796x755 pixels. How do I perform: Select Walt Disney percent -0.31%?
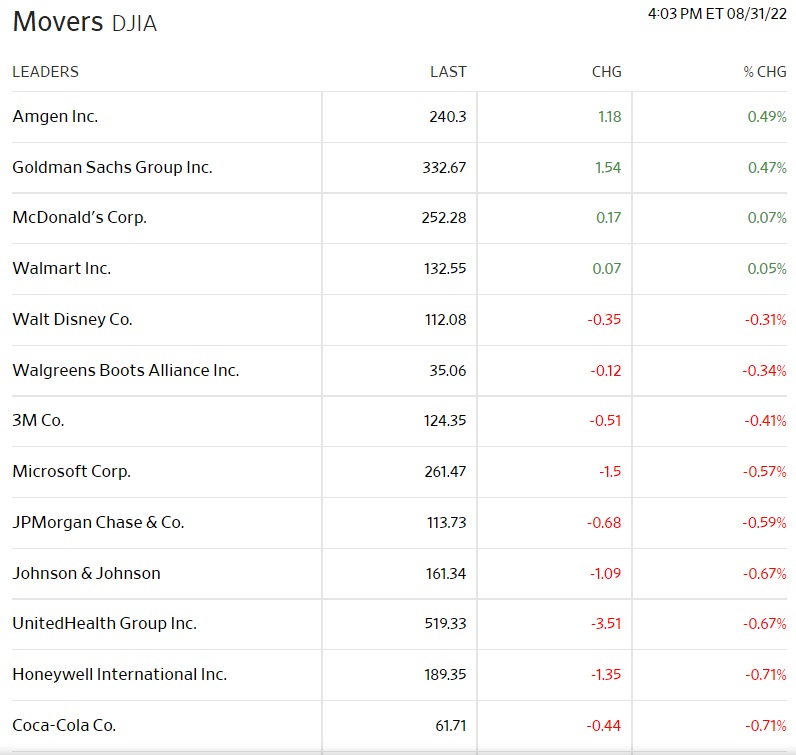tap(766, 319)
